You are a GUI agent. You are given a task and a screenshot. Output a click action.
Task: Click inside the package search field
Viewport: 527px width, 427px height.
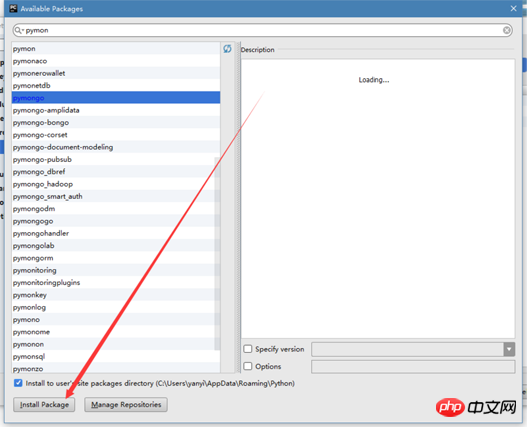262,30
